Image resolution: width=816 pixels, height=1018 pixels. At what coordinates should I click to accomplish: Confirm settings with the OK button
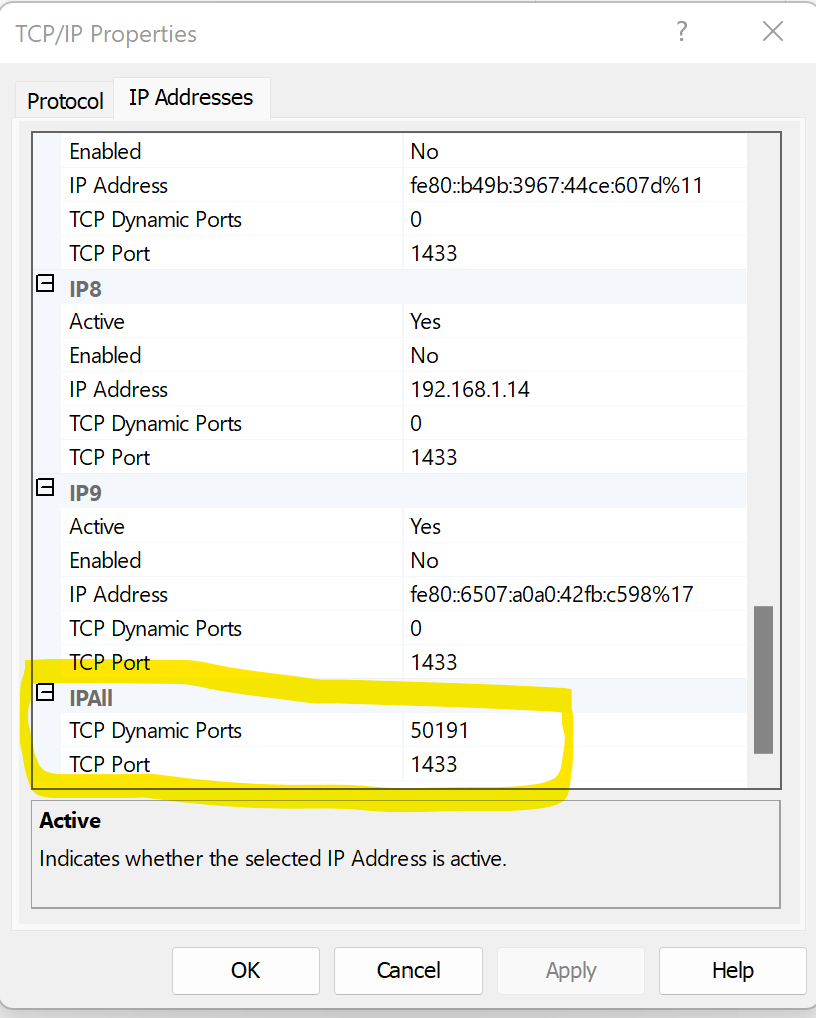coord(245,971)
